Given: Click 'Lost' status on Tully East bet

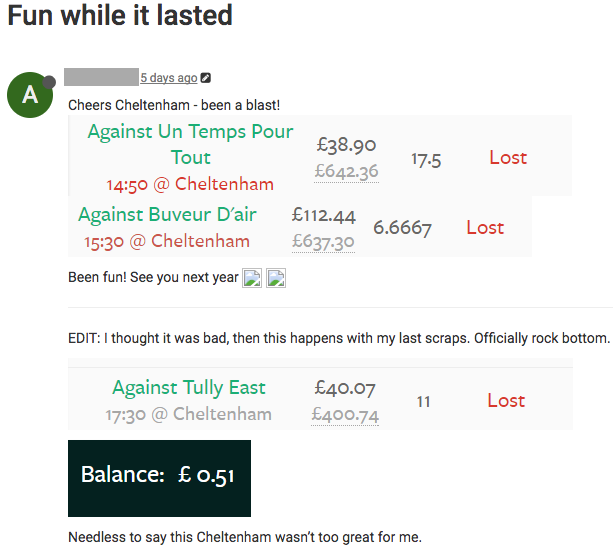Looking at the screenshot, I should (506, 400).
